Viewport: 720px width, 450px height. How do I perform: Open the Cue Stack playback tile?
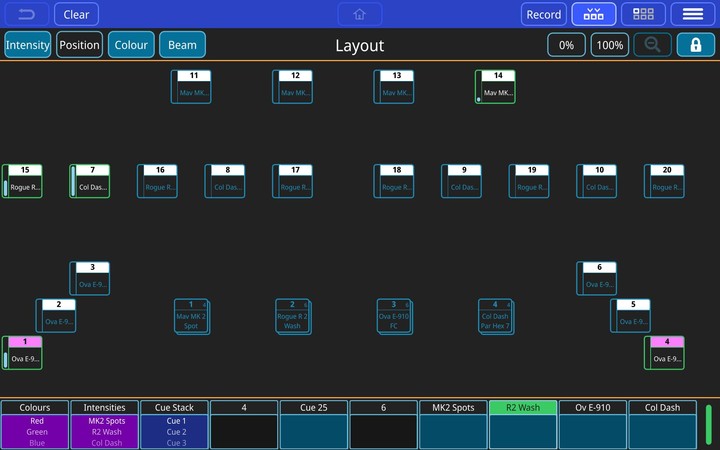174,425
